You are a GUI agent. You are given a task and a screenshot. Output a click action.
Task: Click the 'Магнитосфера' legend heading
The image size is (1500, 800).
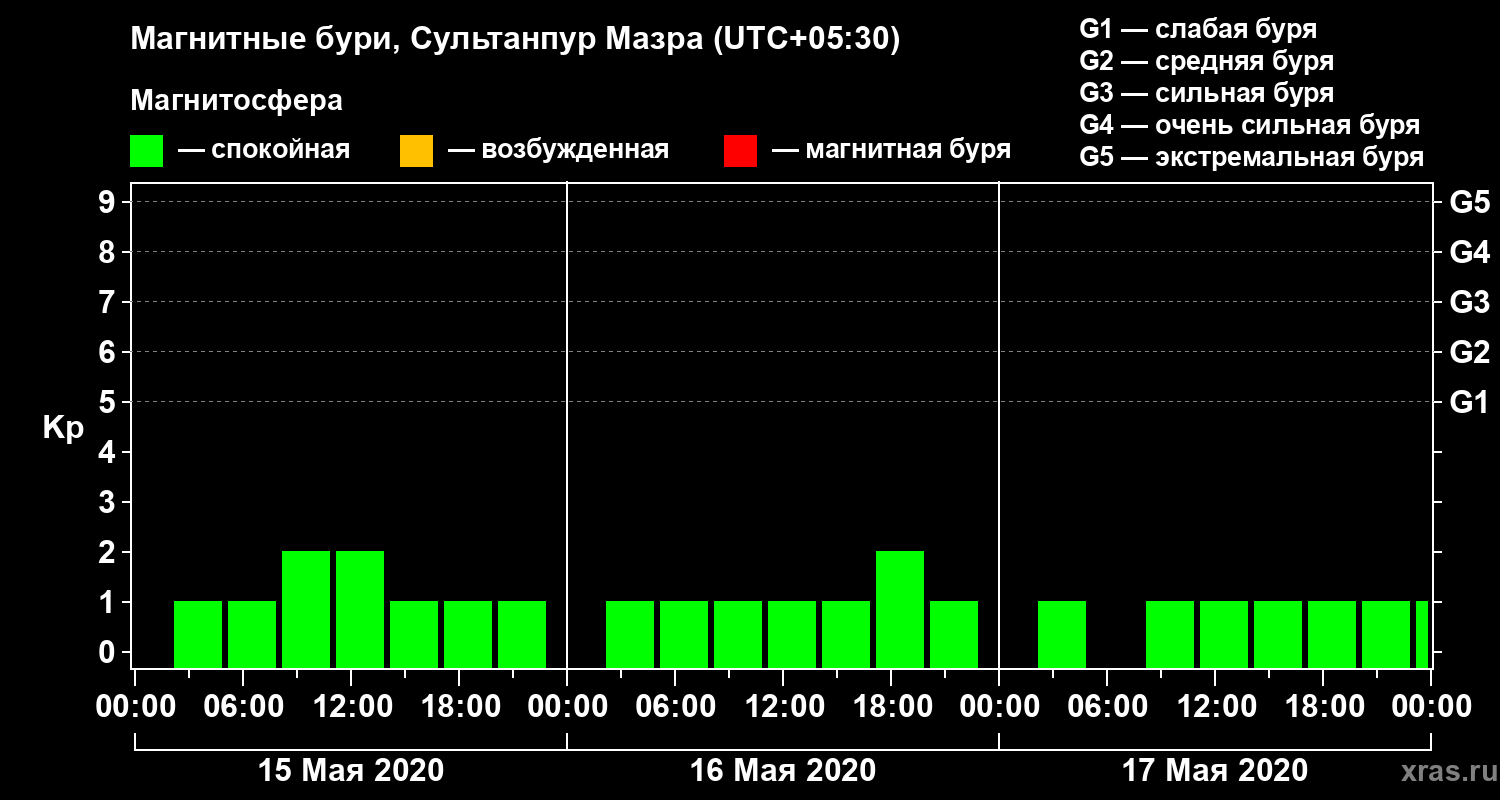pyautogui.click(x=237, y=101)
